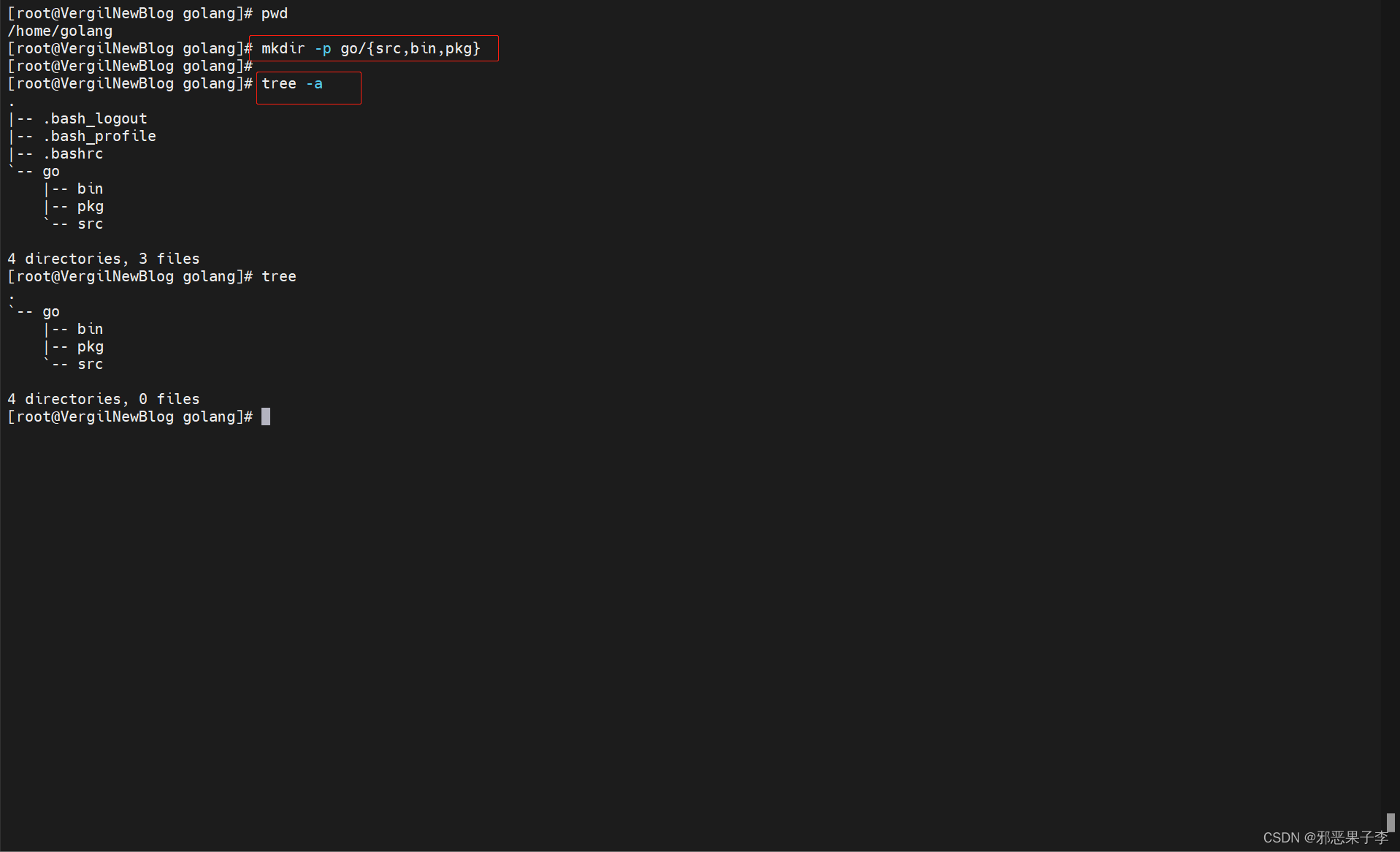Select the pkg directory under go
Screen dimensions: 1400x852
[x=90, y=206]
